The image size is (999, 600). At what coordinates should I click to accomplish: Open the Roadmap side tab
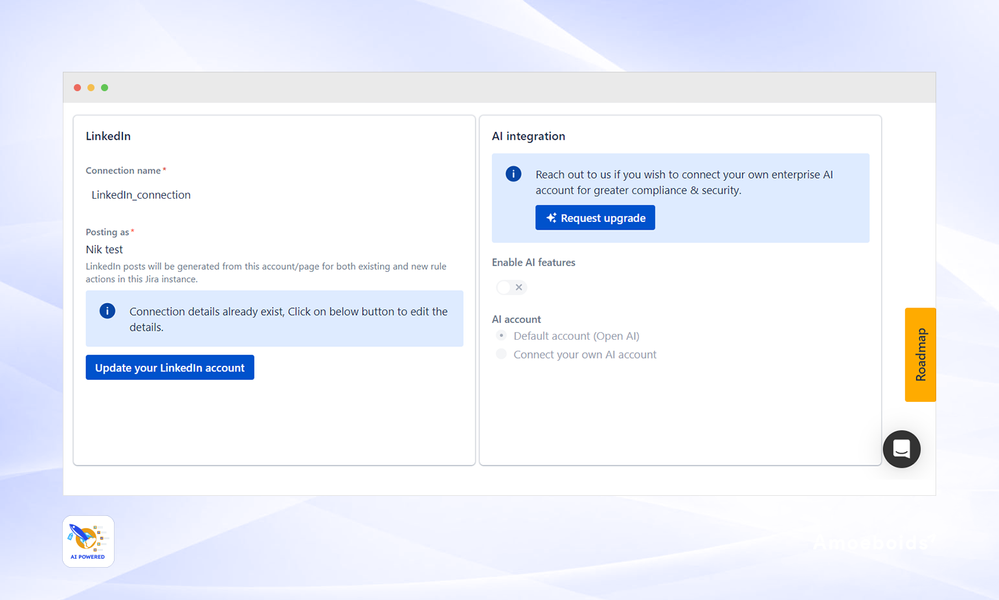tap(919, 355)
